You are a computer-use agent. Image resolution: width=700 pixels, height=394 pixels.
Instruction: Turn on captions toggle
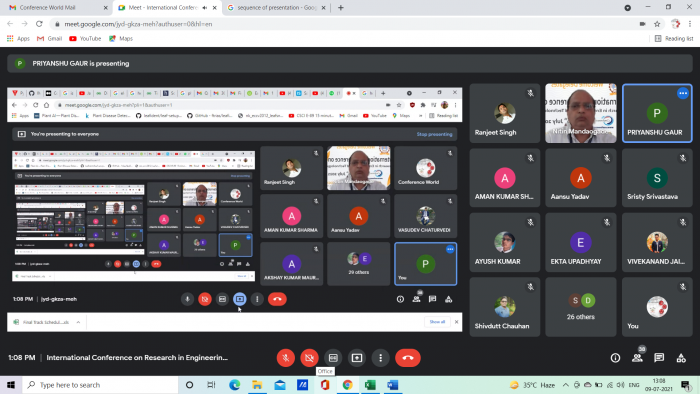[333, 358]
